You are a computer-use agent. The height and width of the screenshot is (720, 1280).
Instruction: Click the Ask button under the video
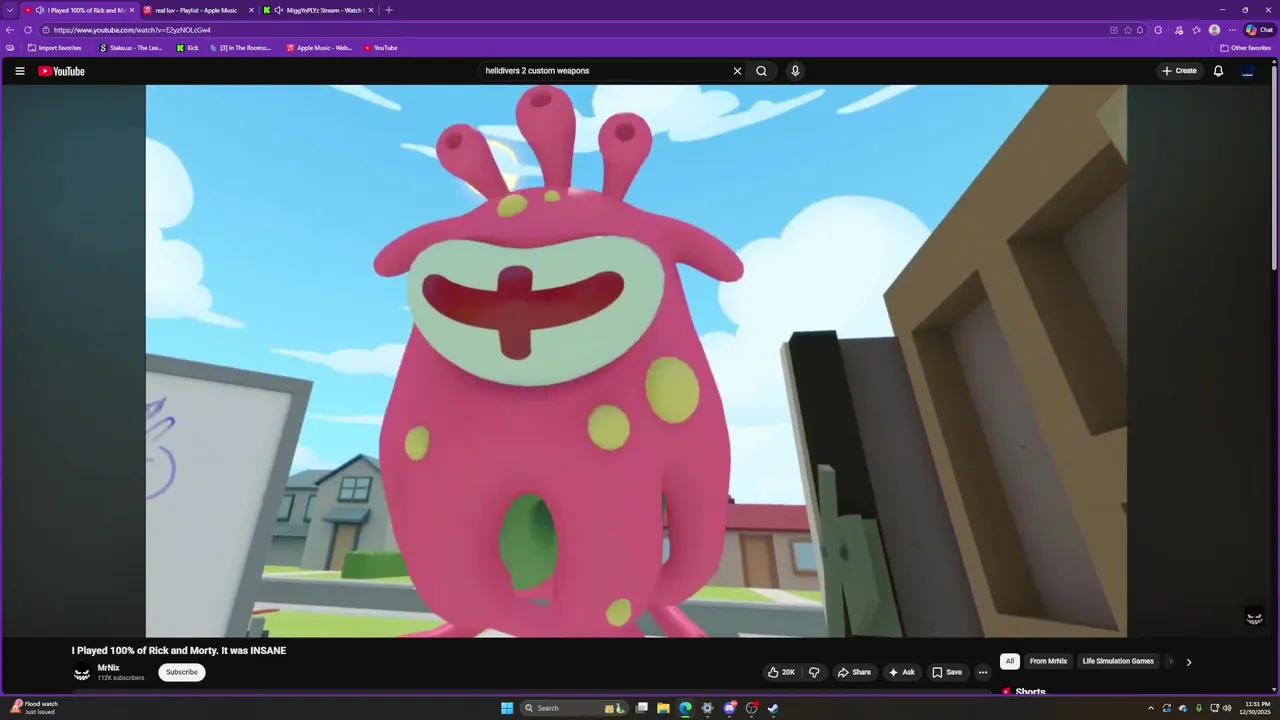tap(901, 672)
